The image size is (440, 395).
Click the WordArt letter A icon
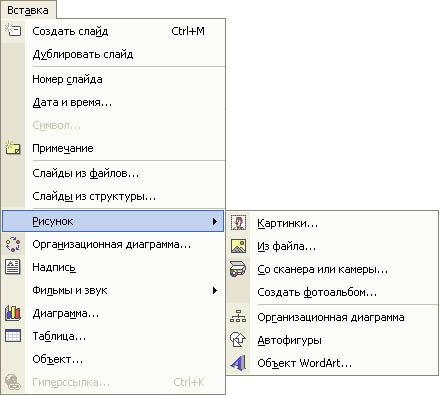tap(238, 363)
